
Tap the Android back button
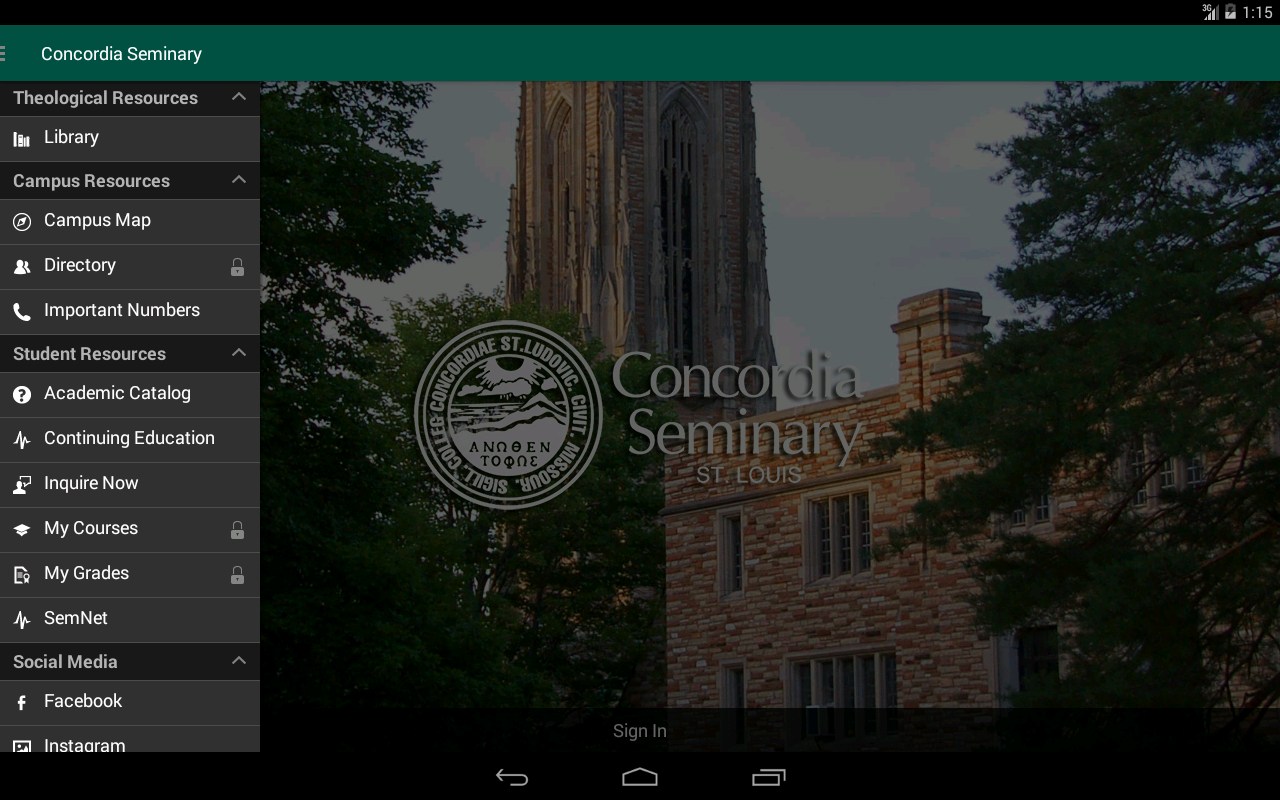(x=512, y=777)
